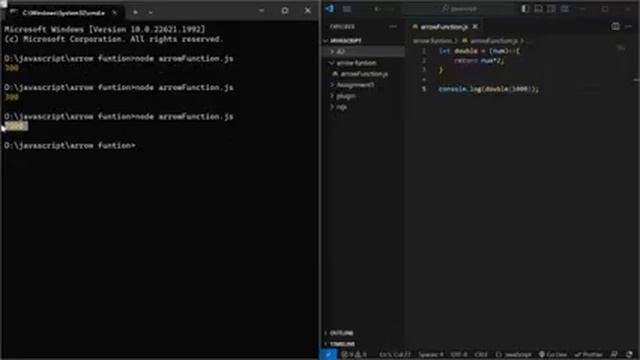Toggle the primary side bar layout icon
Viewport: 640px width, 360px height.
tap(525, 9)
